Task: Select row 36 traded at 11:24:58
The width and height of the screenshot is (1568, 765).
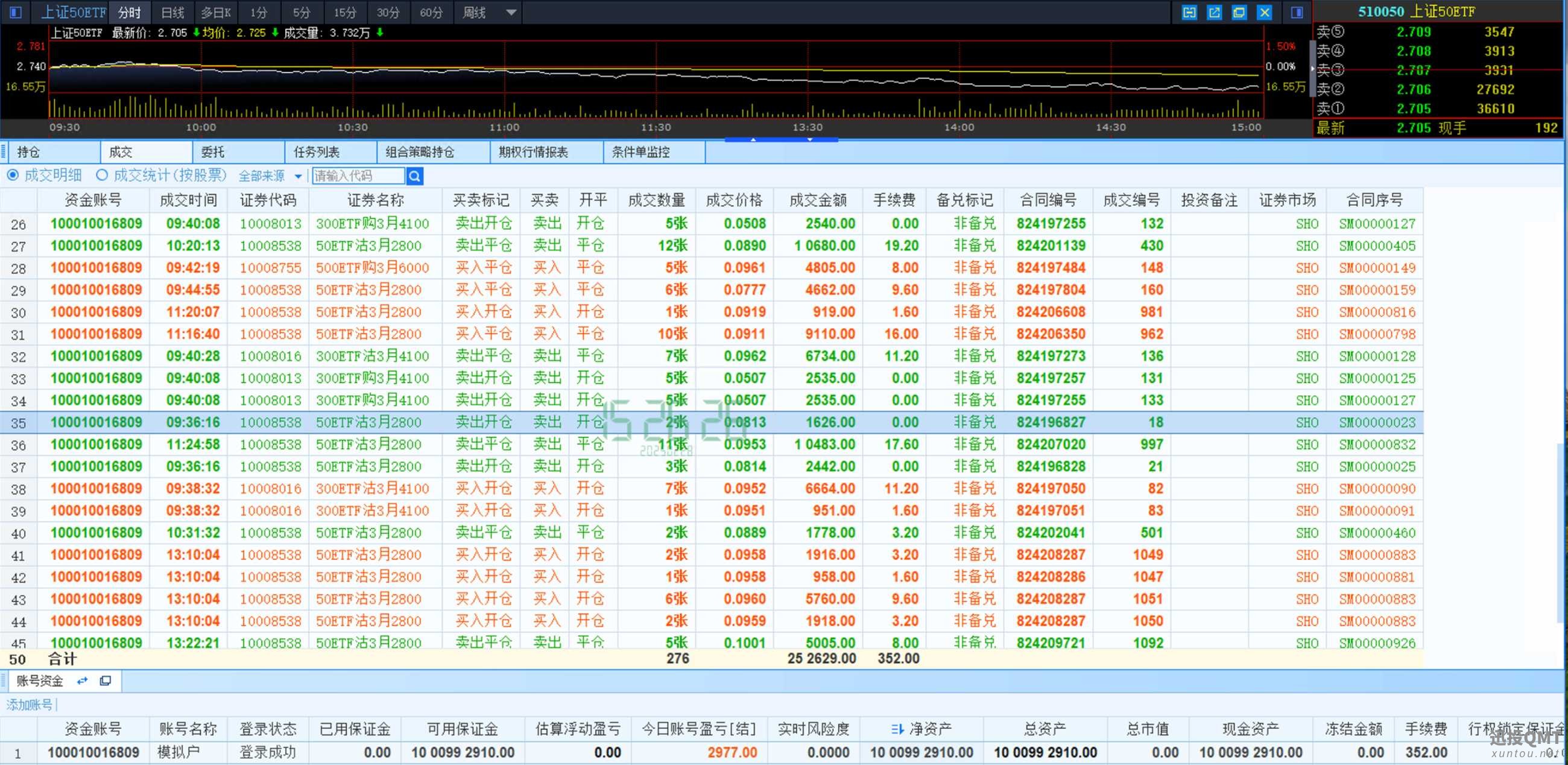Action: click(x=712, y=444)
